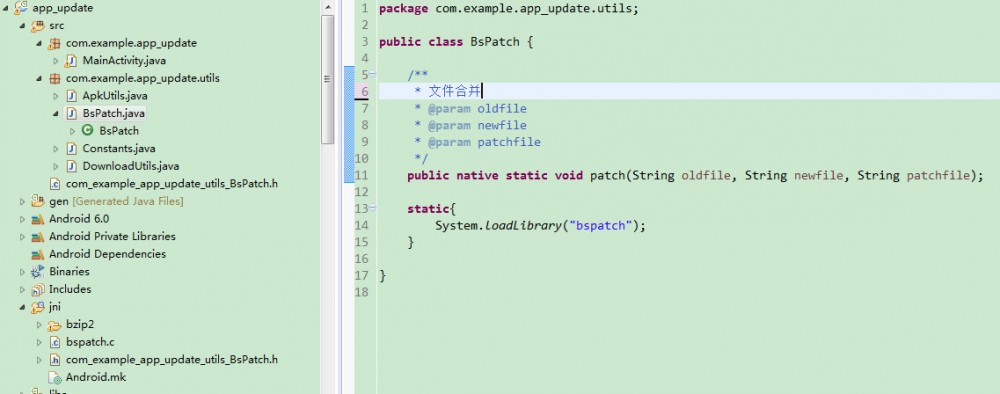
Task: Click the Android.mk file icon
Action: pyautogui.click(x=55, y=377)
